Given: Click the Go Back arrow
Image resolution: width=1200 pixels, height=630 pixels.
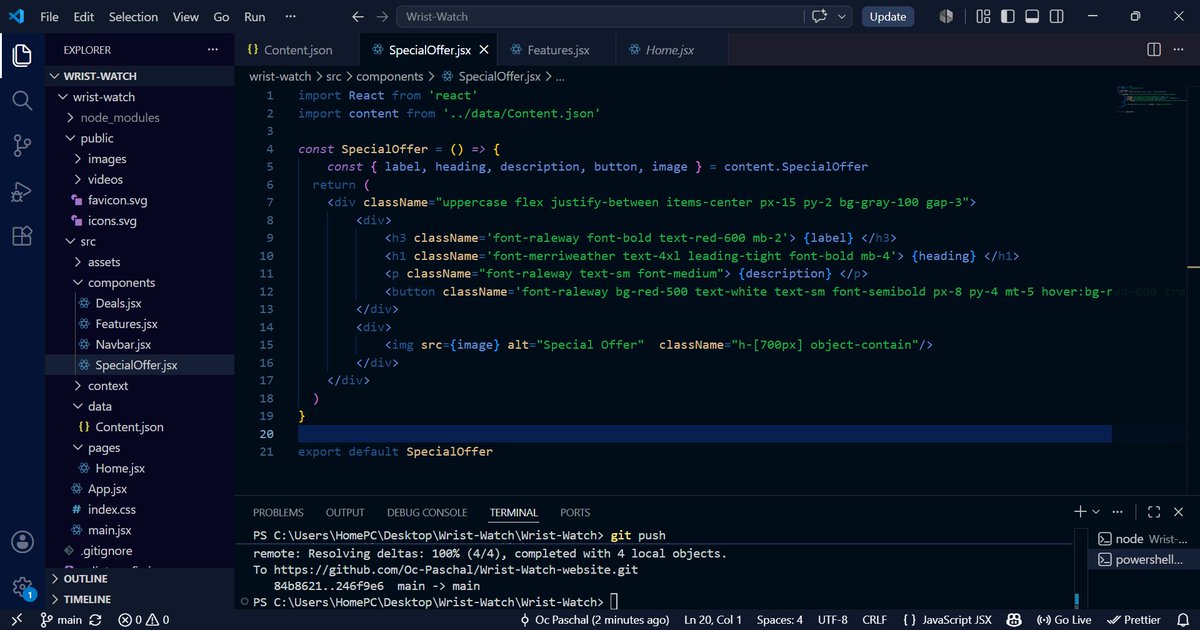Looking at the screenshot, I should (x=358, y=17).
